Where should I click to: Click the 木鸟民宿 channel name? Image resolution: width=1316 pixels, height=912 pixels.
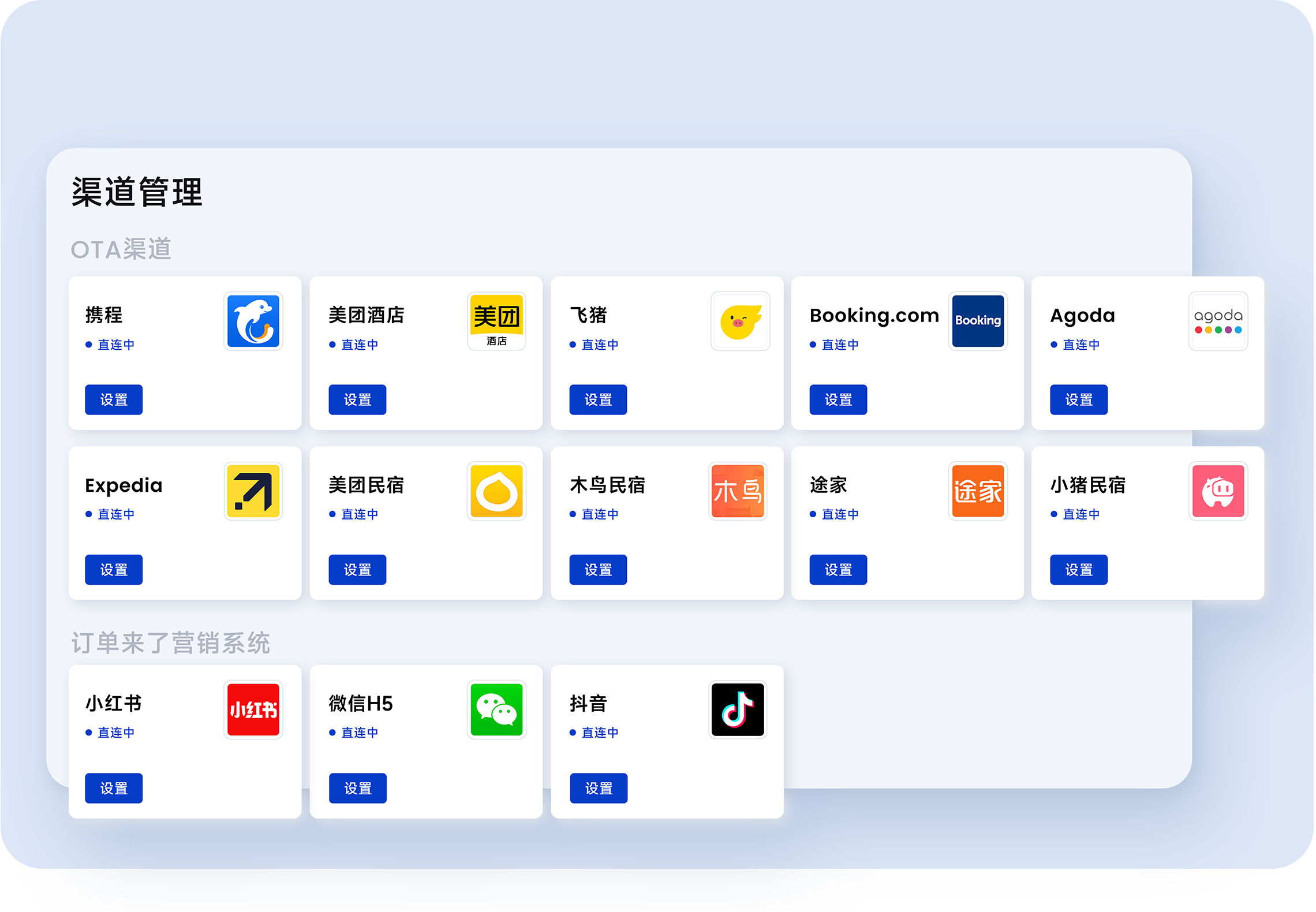coord(607,485)
